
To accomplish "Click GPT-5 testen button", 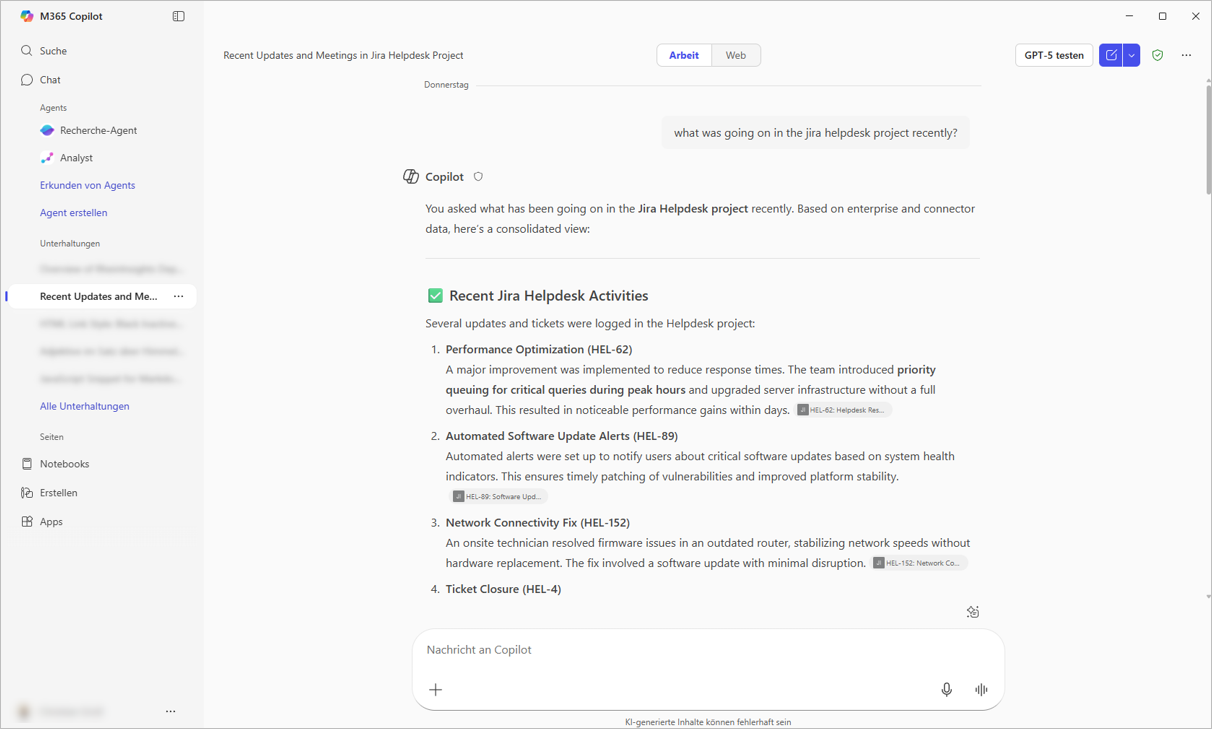I will point(1053,56).
